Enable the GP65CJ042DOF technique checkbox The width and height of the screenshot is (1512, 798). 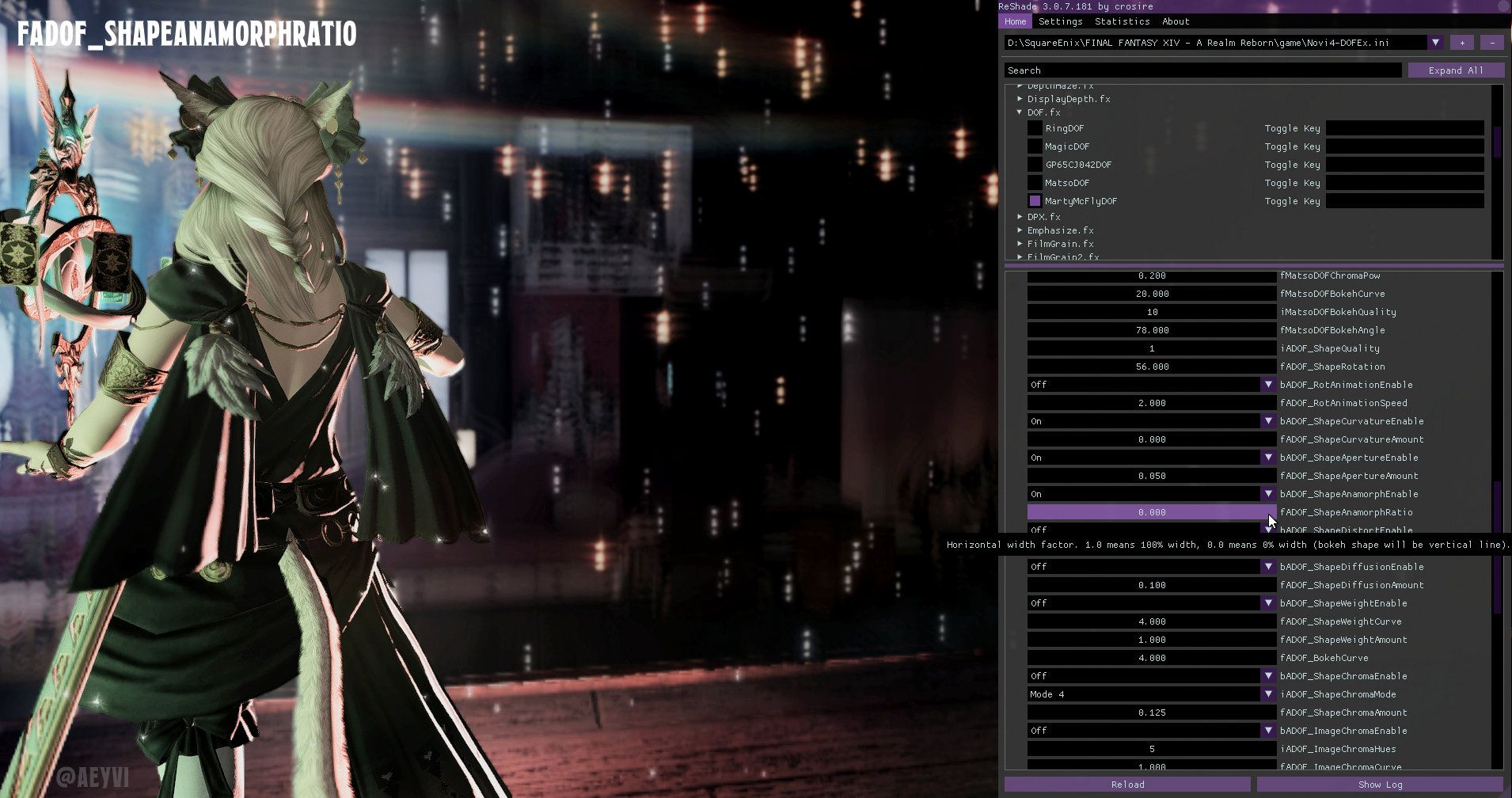1035,165
